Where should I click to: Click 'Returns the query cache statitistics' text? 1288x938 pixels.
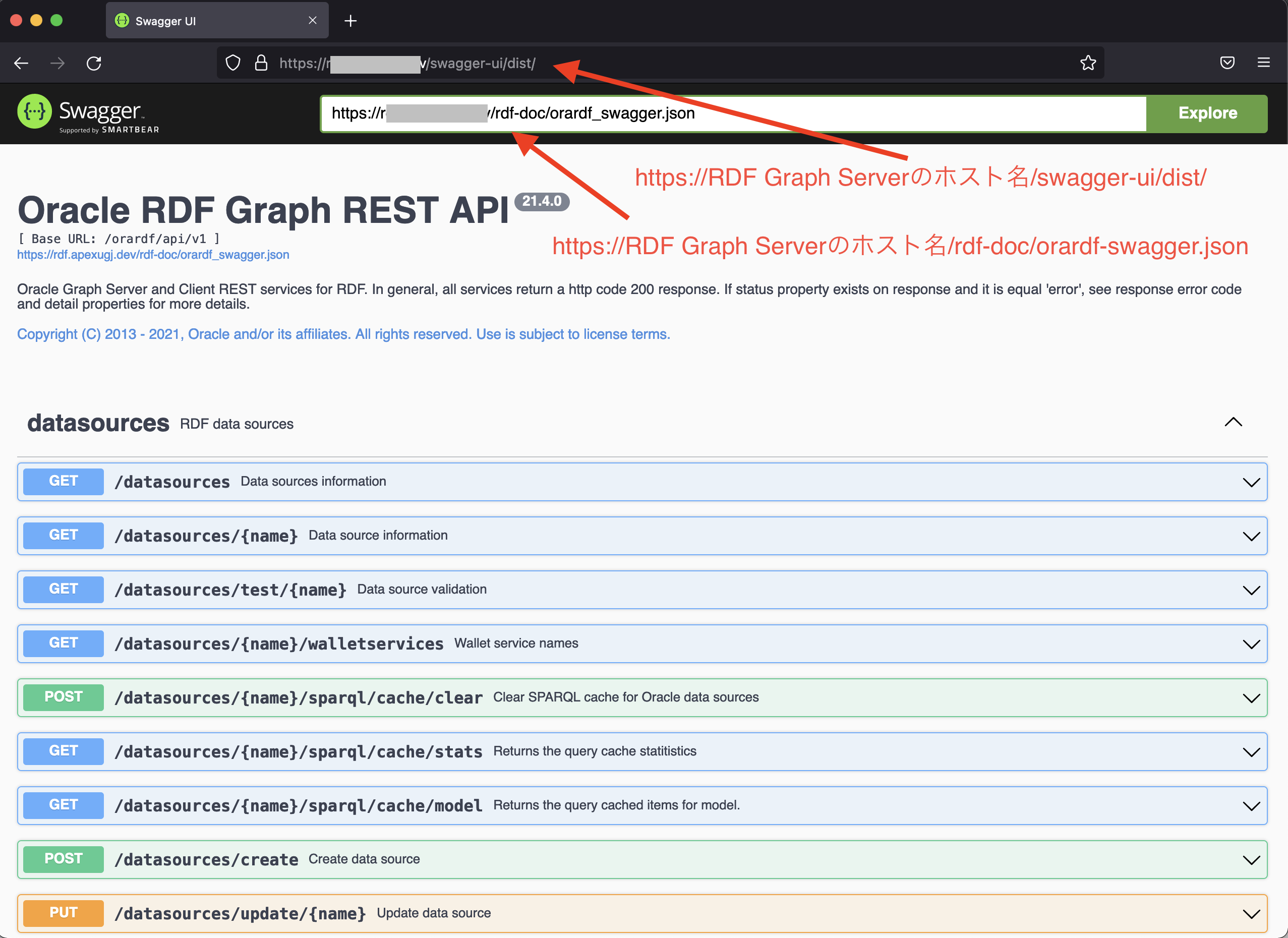pos(595,751)
